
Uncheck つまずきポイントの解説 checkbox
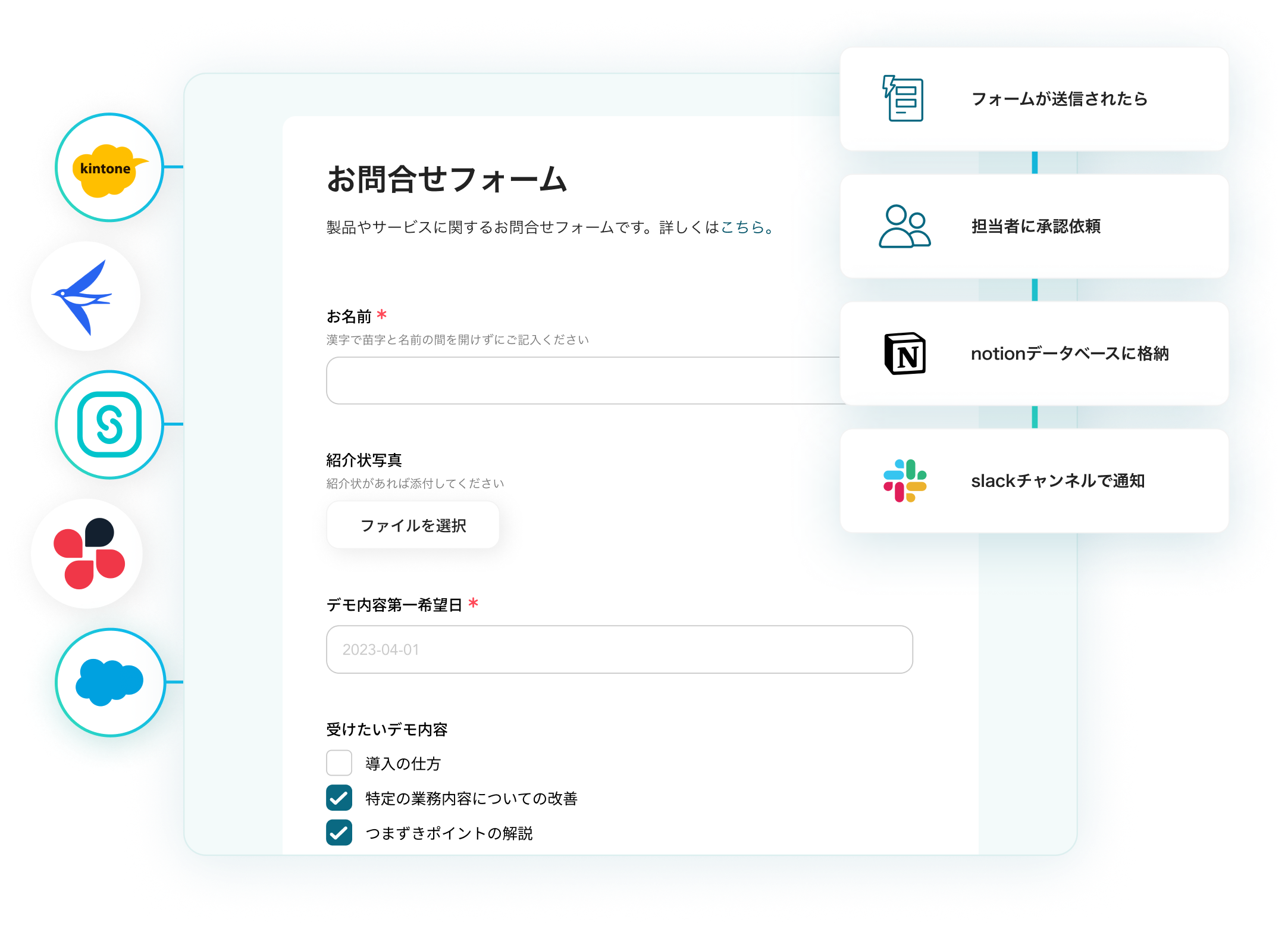pos(339,833)
